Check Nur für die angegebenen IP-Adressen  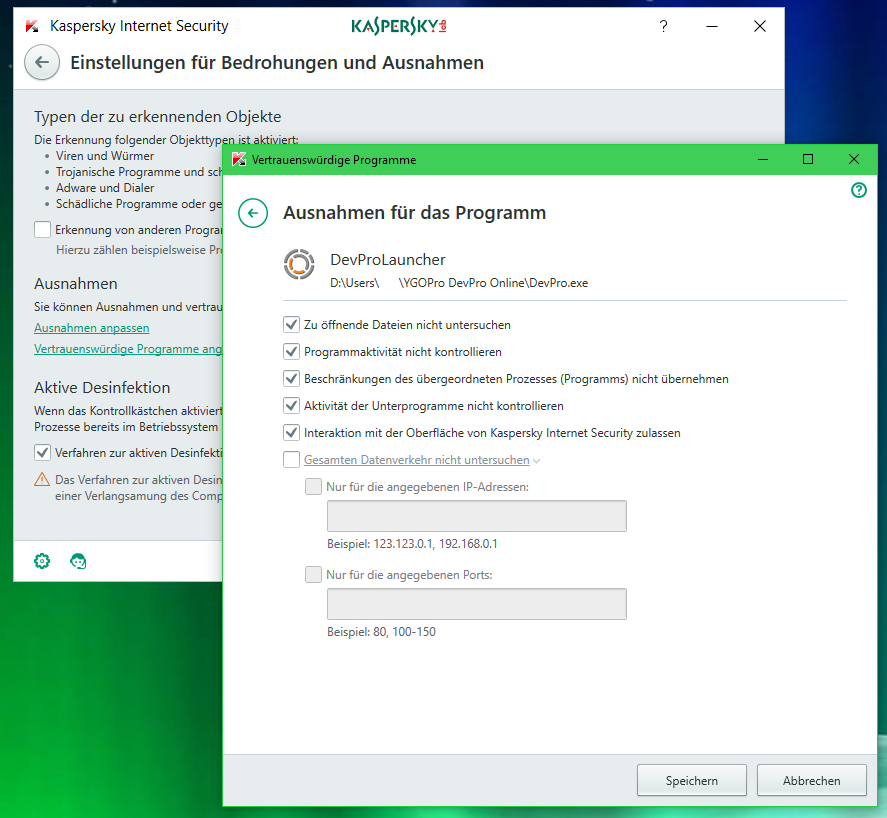click(313, 487)
